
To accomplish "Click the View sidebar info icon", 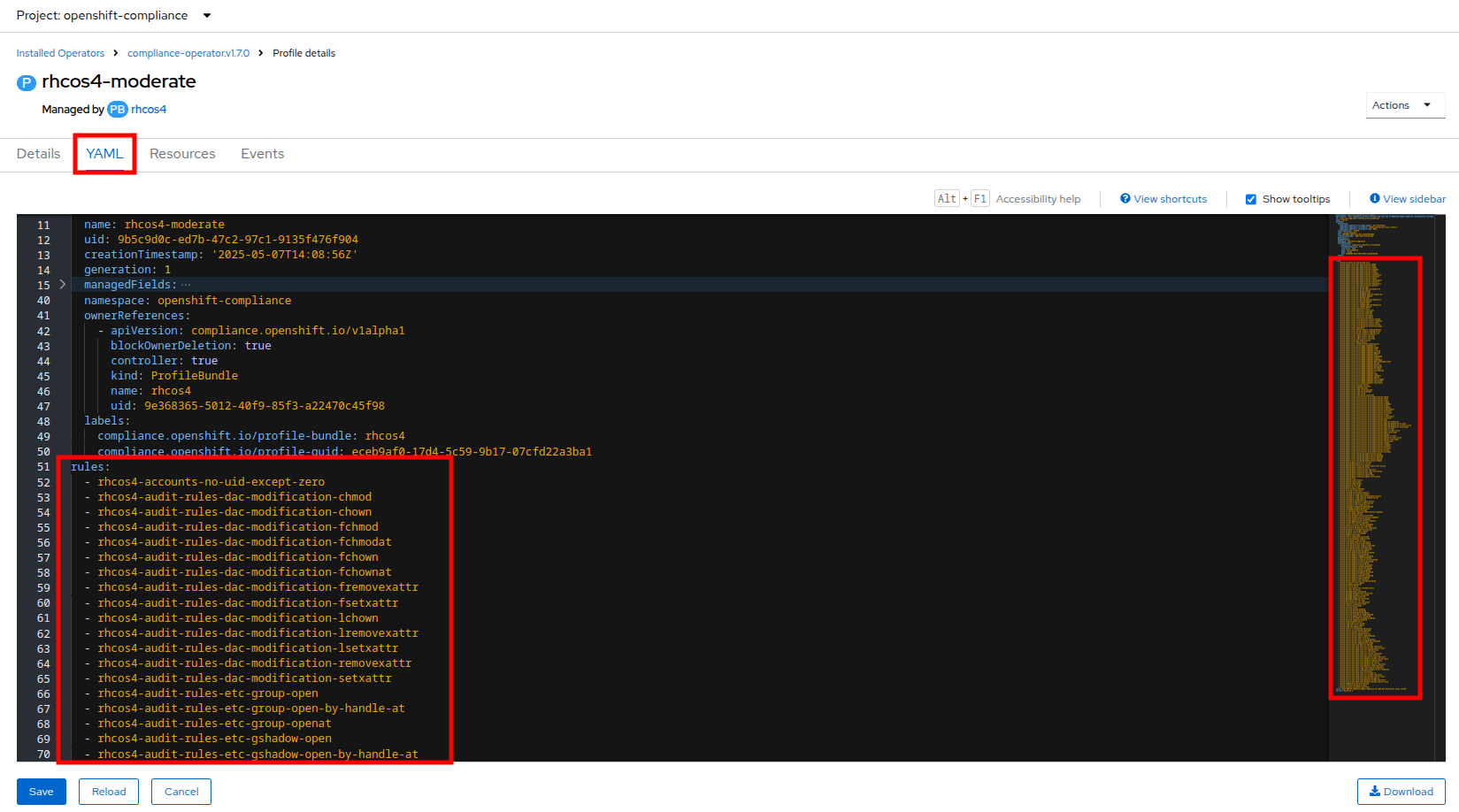I will [x=1375, y=199].
